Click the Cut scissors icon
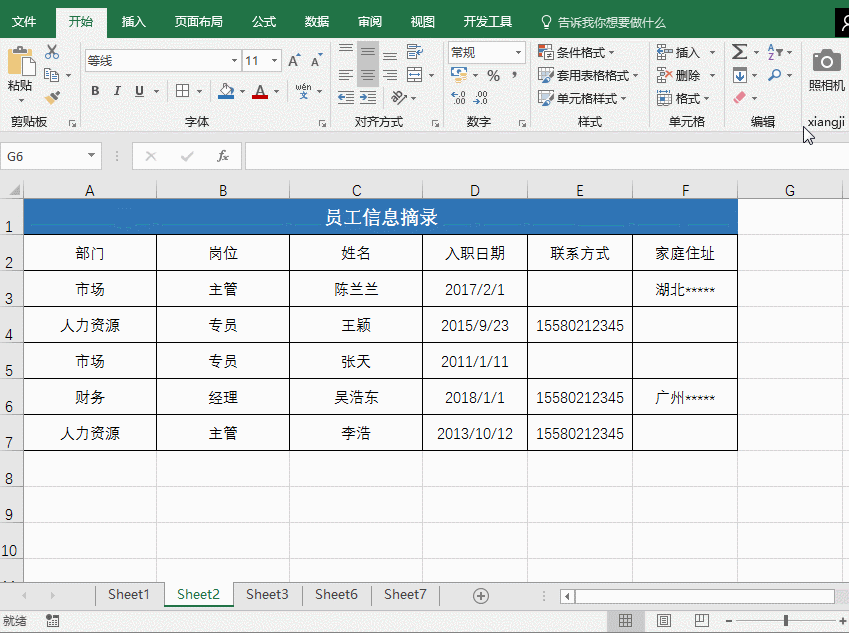The image size is (849, 633). point(52,53)
